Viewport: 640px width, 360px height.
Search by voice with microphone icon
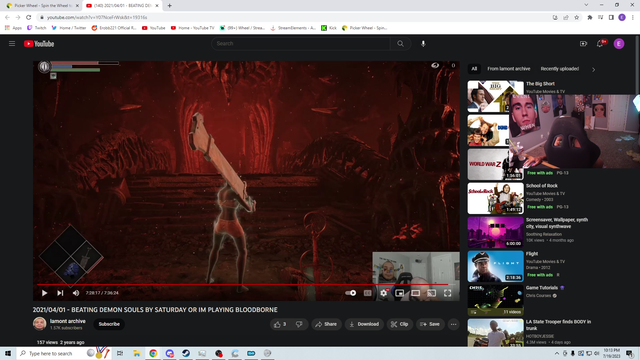[x=423, y=44]
